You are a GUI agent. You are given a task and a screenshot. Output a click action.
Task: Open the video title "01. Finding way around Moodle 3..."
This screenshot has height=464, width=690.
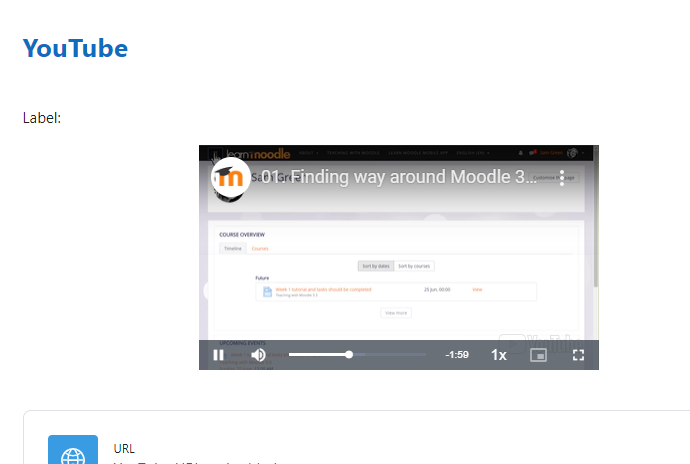399,177
